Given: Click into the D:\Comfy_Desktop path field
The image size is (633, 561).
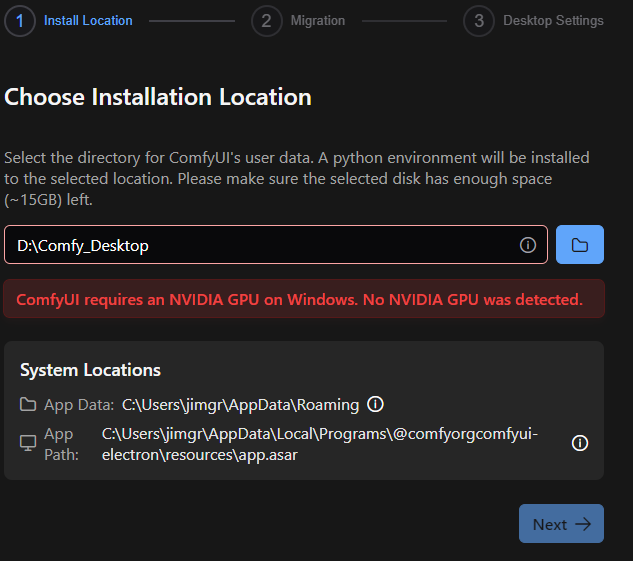Looking at the screenshot, I should point(260,245).
